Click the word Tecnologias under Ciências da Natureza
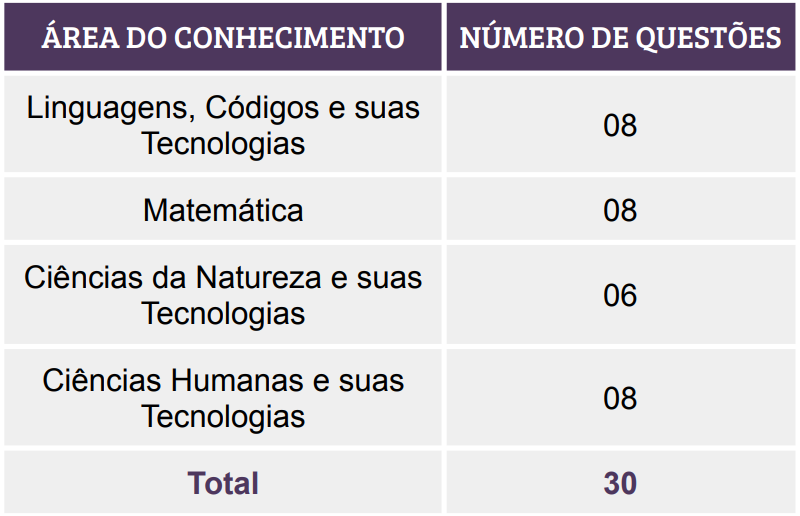800x516 pixels. pos(223,313)
